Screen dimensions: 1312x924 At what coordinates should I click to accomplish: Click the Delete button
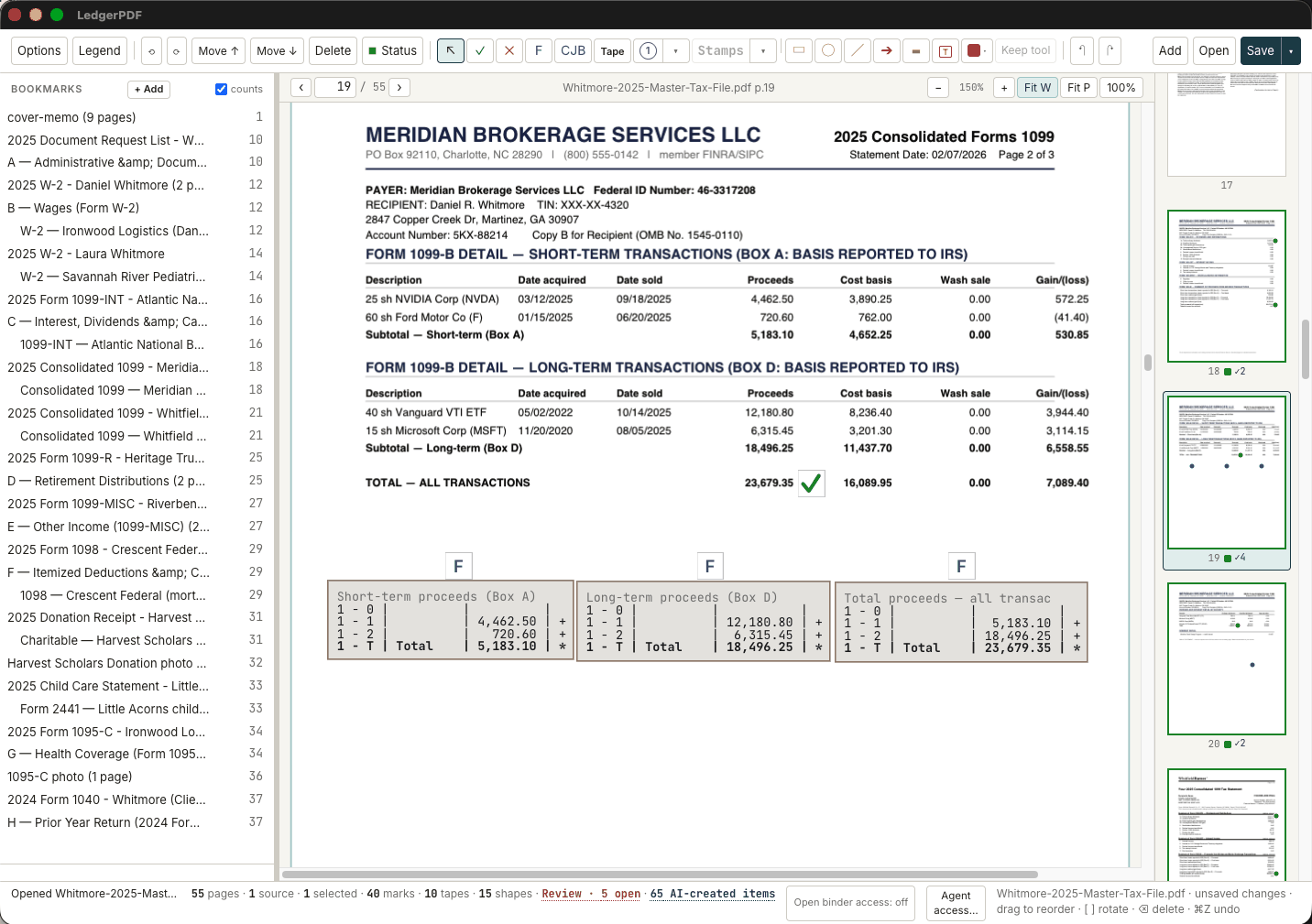click(x=333, y=50)
